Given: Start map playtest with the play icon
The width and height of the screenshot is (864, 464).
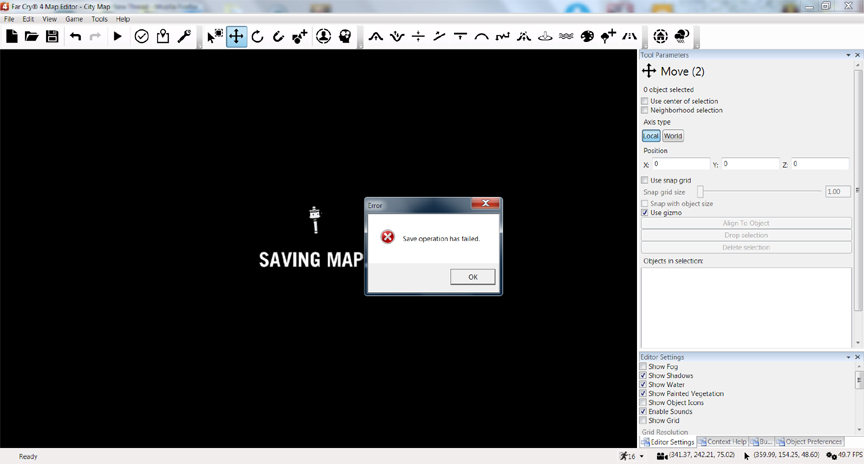Looking at the screenshot, I should point(117,36).
